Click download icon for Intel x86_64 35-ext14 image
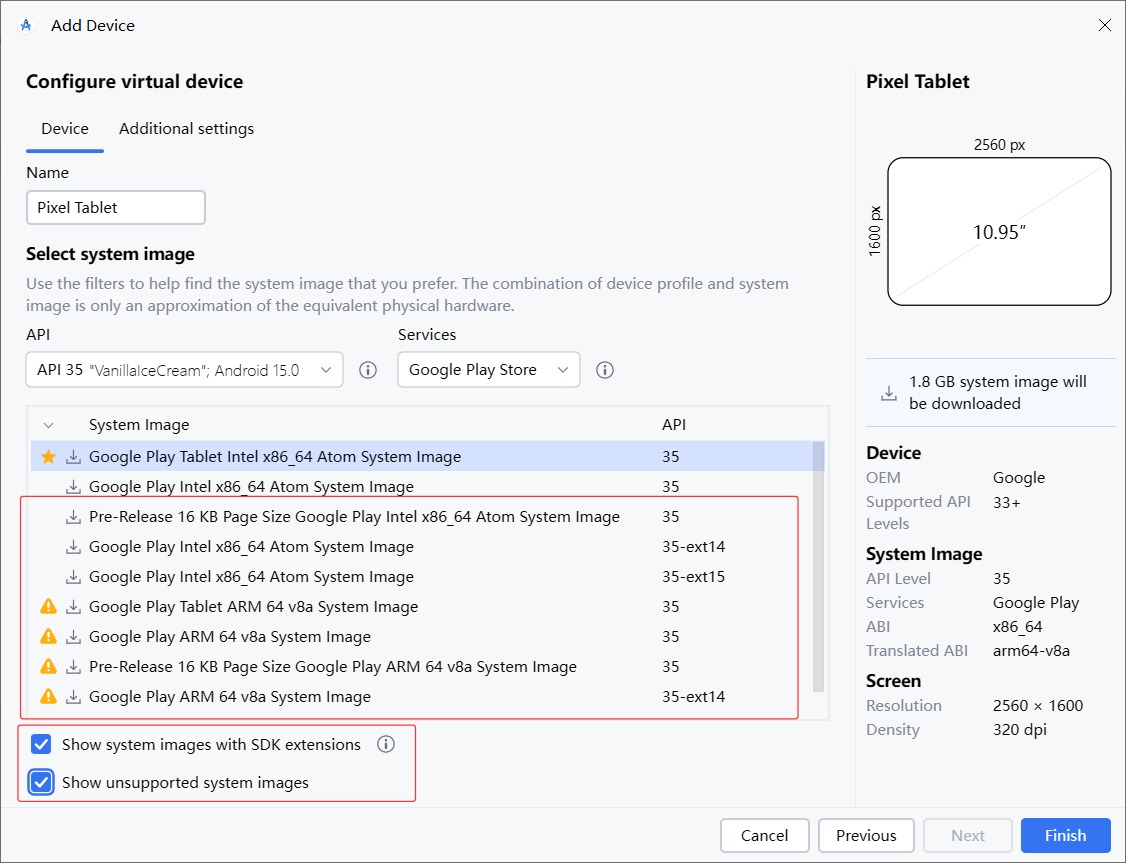 73,547
